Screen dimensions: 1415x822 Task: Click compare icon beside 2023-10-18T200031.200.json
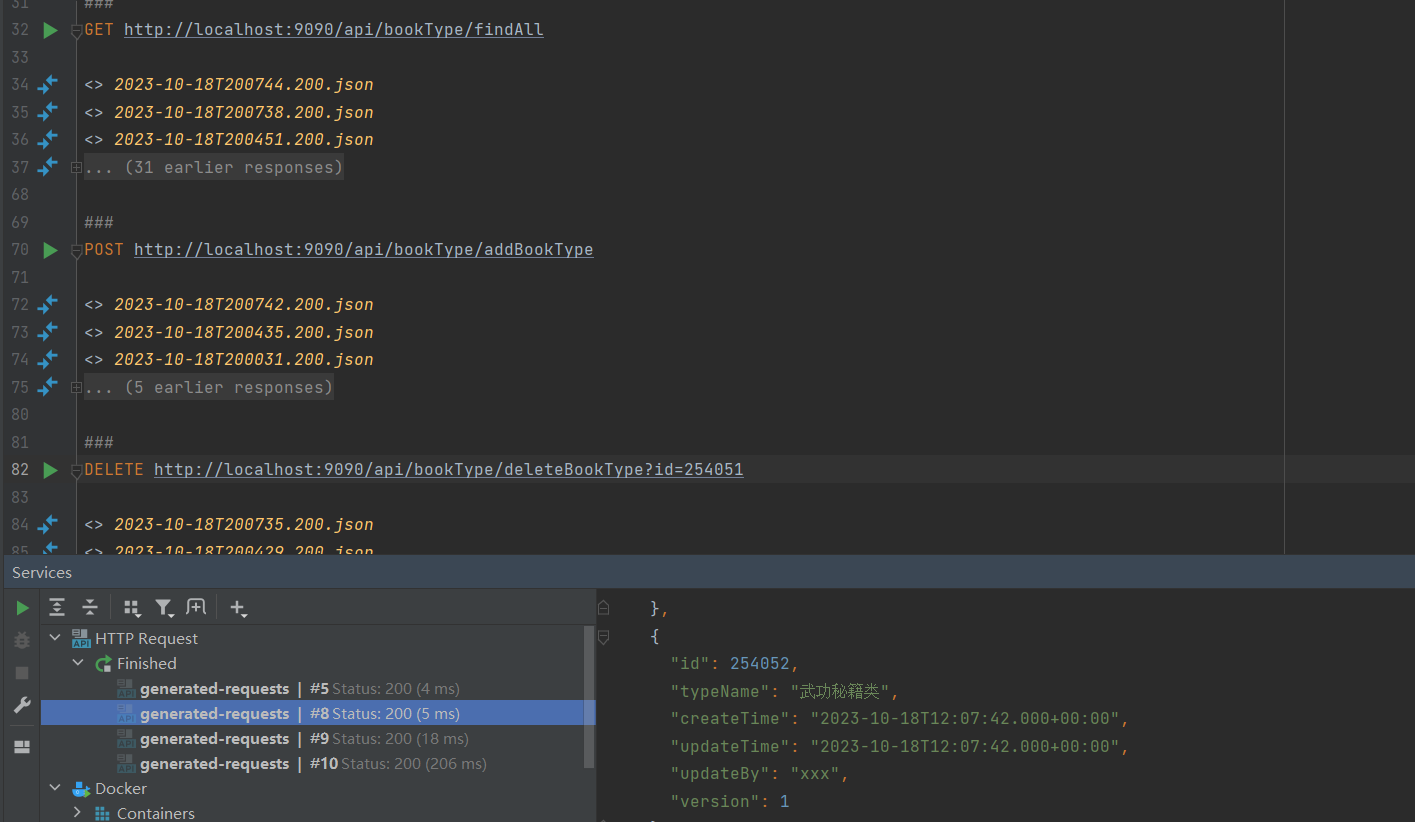(48, 360)
